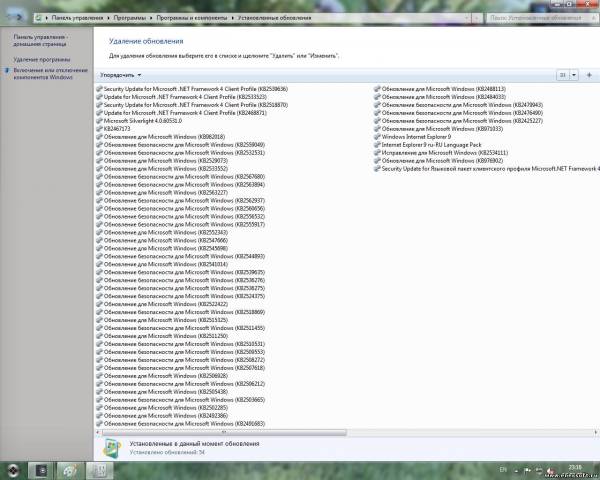The height and width of the screenshot is (480, 600).
Task: Open Панель управления домашняя страница link
Action: coord(41,41)
